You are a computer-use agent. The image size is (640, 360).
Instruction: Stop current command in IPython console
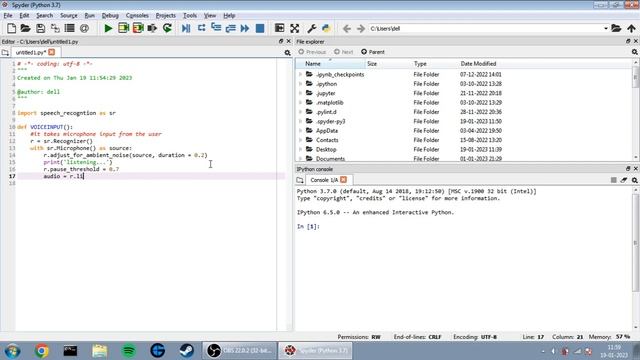tap(613, 180)
